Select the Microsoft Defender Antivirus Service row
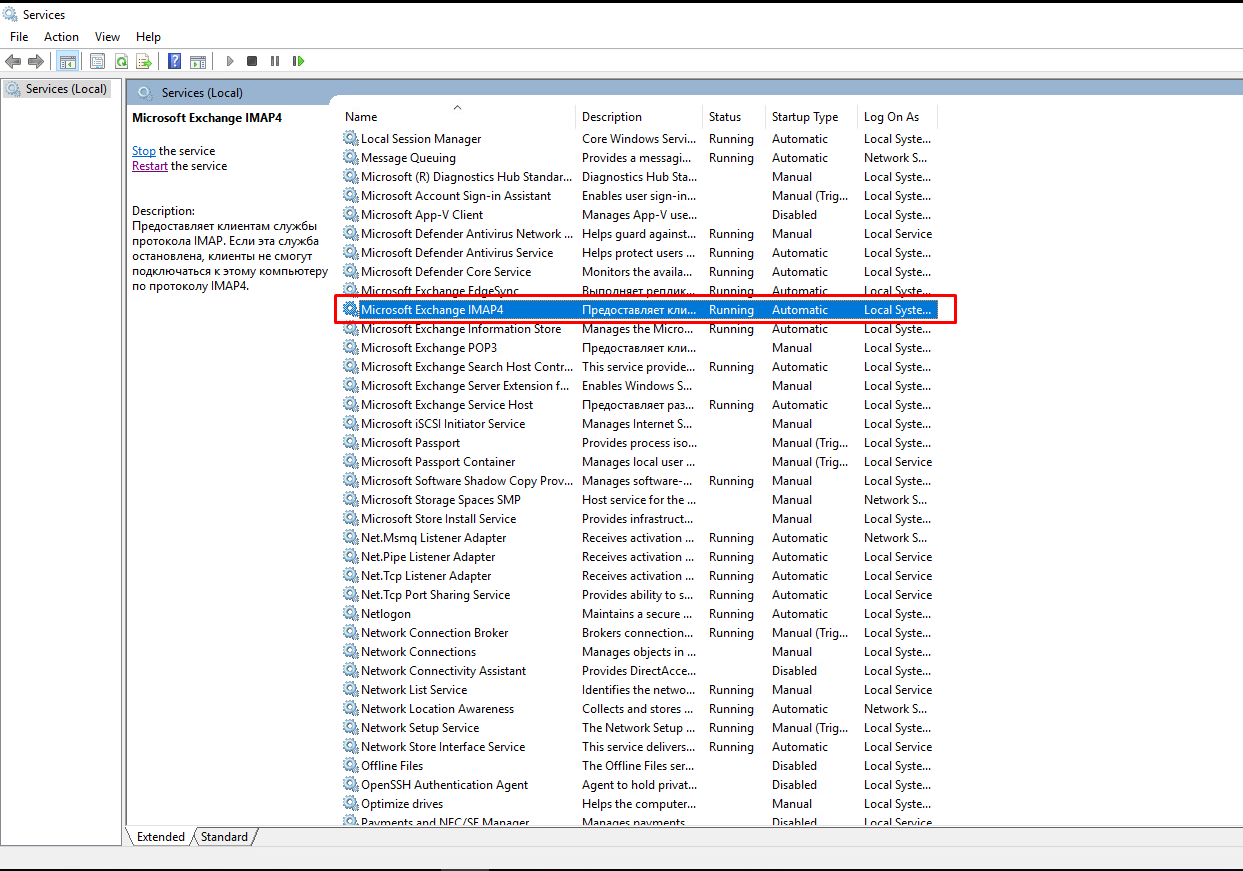Image resolution: width=1243 pixels, height=871 pixels. (639, 253)
